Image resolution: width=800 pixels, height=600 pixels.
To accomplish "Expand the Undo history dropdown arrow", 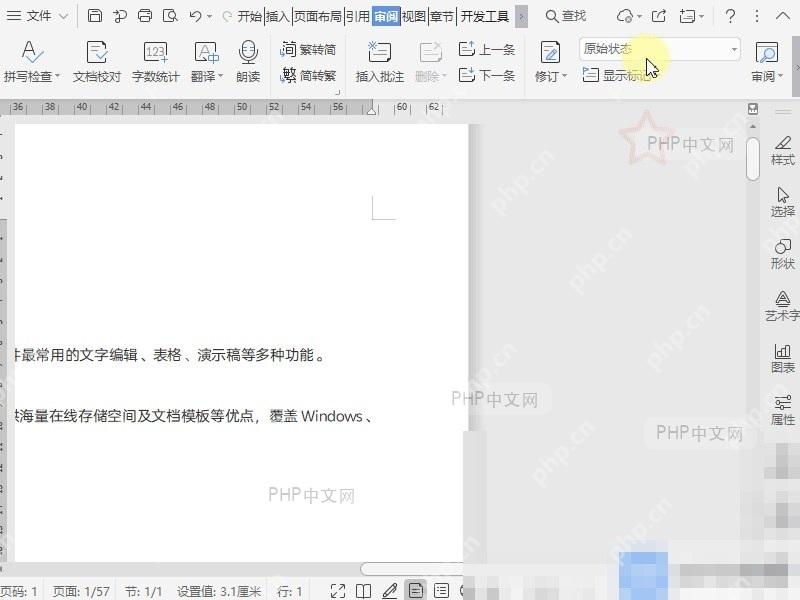I will (209, 17).
